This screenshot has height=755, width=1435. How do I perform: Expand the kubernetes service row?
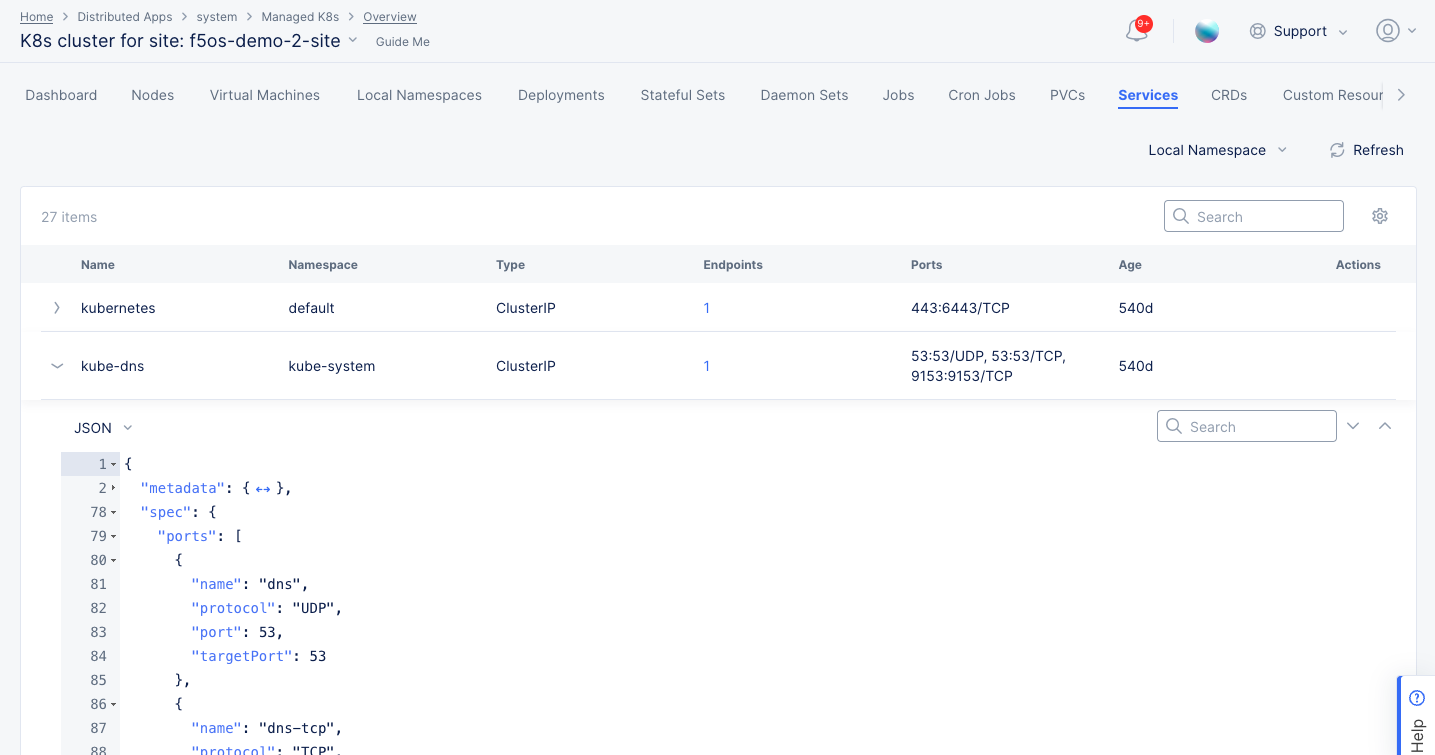tap(57, 307)
